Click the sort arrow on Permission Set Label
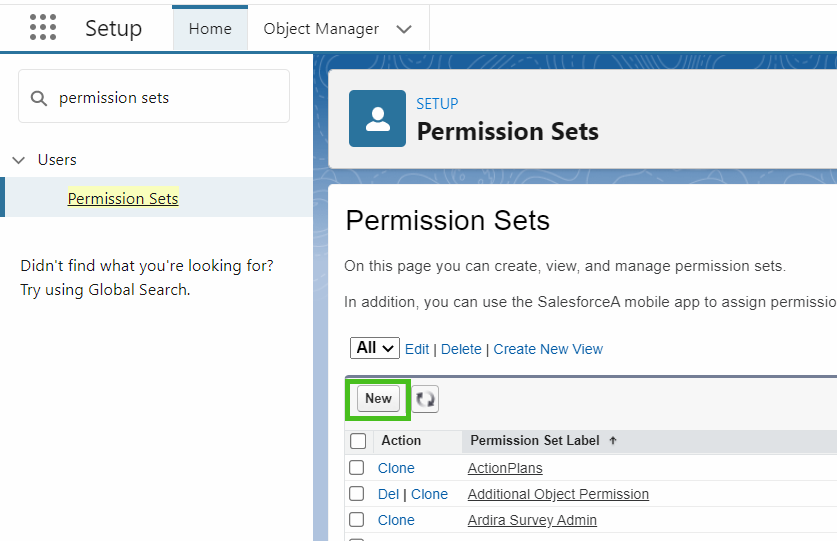 pos(613,441)
